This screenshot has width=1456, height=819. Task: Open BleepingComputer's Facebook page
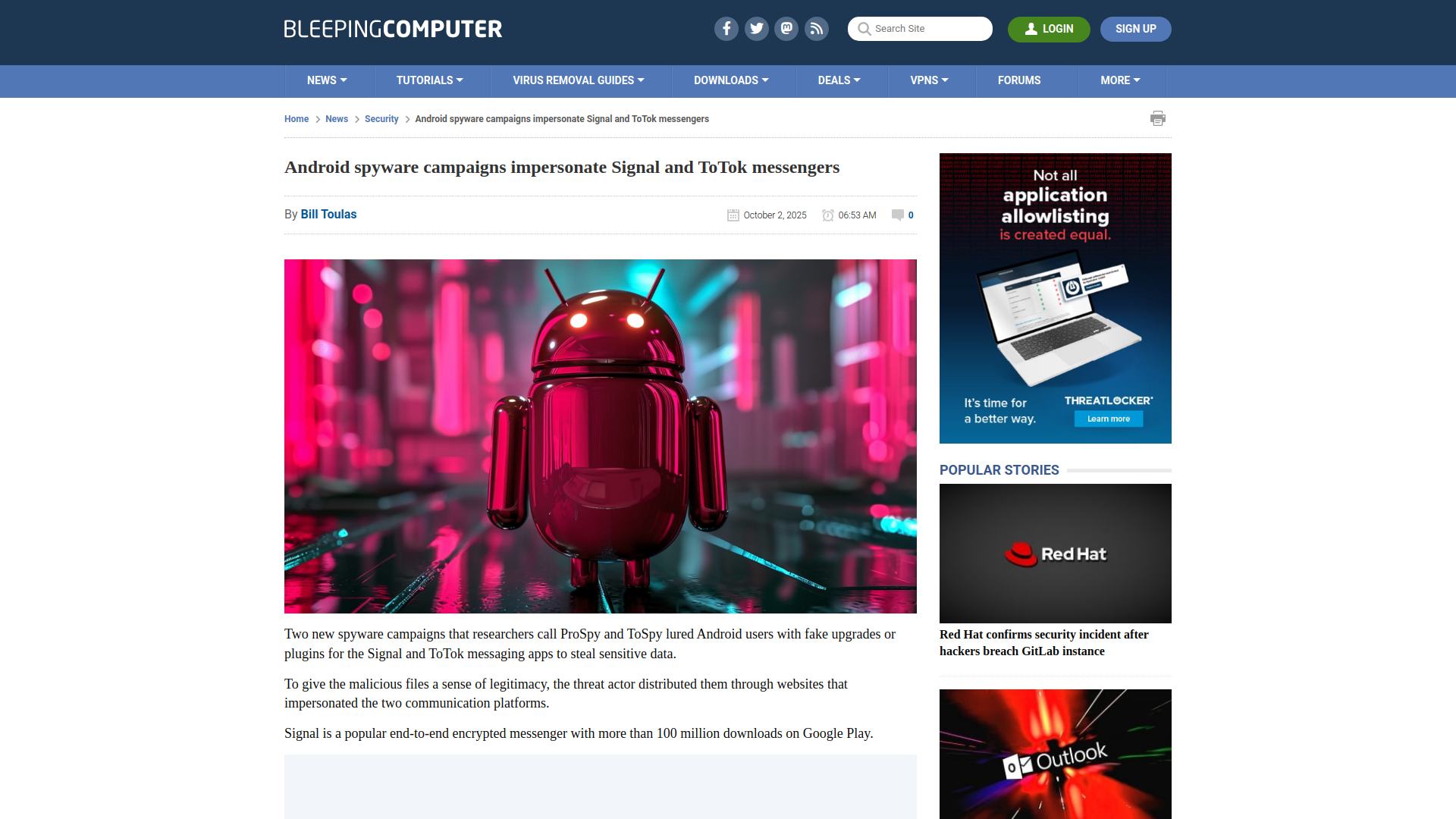pyautogui.click(x=726, y=29)
